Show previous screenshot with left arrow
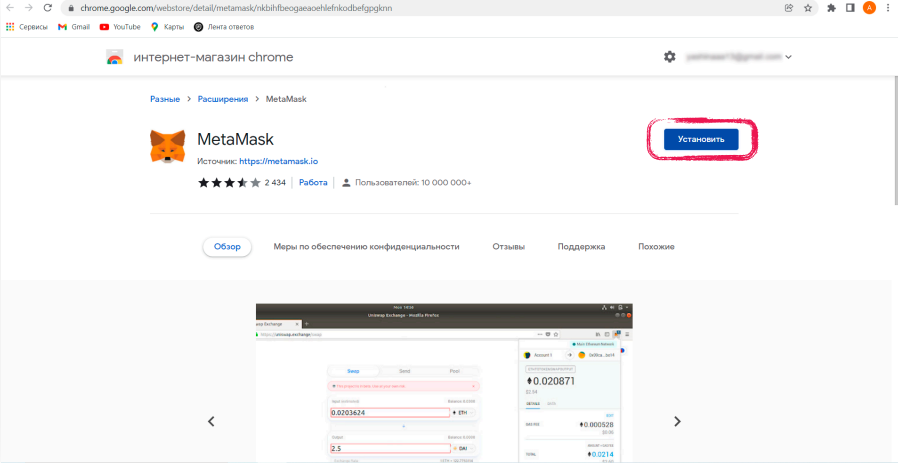Screen dimensions: 898x463 point(211,421)
